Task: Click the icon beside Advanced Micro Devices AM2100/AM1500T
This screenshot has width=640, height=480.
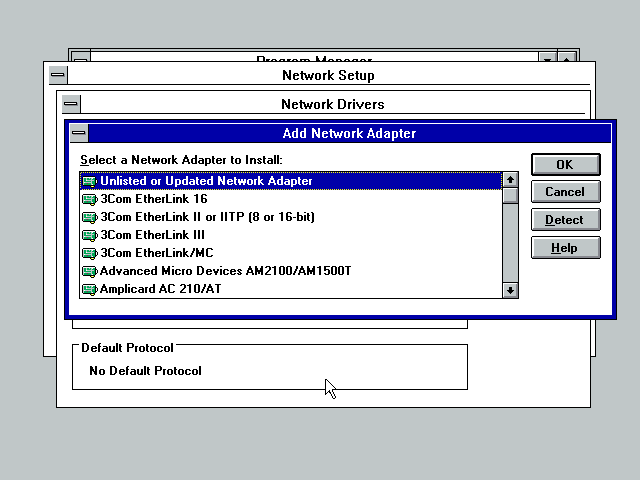Action: [89, 271]
